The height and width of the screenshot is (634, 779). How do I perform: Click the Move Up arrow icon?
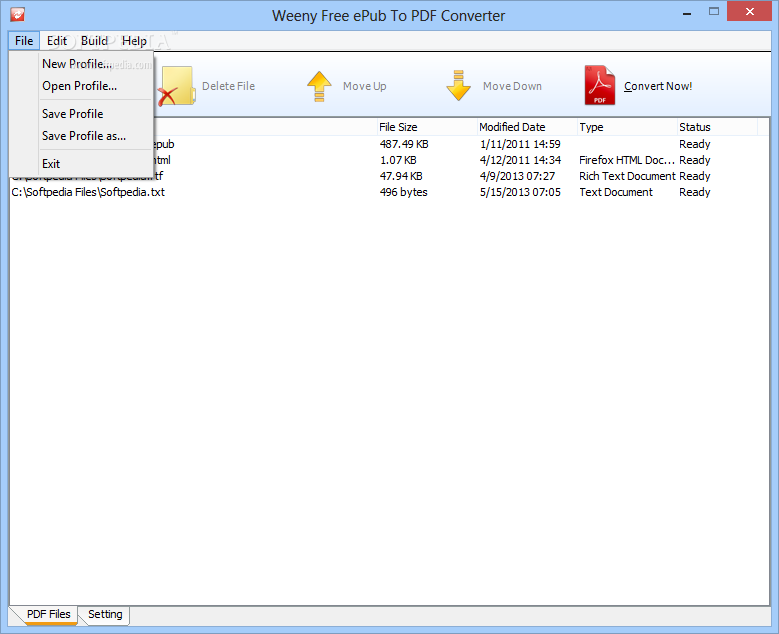coord(319,86)
